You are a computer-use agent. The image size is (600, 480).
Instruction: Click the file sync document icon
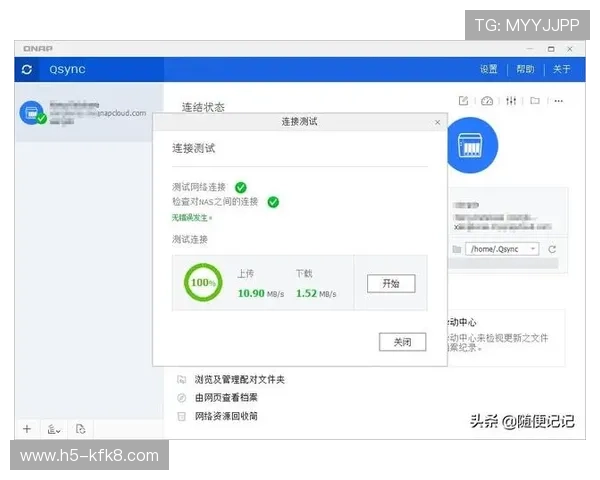[80, 429]
